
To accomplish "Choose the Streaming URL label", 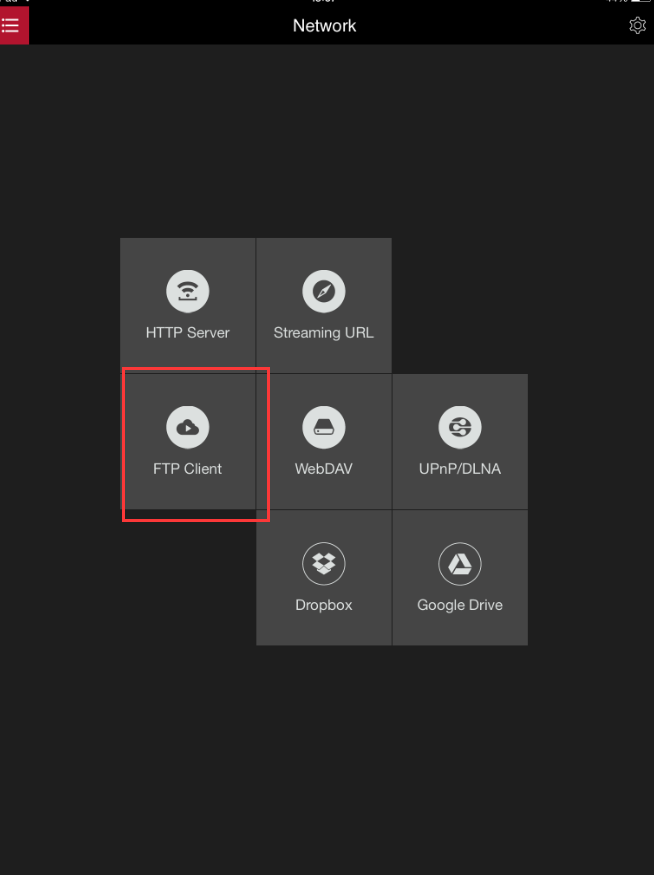I will (x=324, y=333).
